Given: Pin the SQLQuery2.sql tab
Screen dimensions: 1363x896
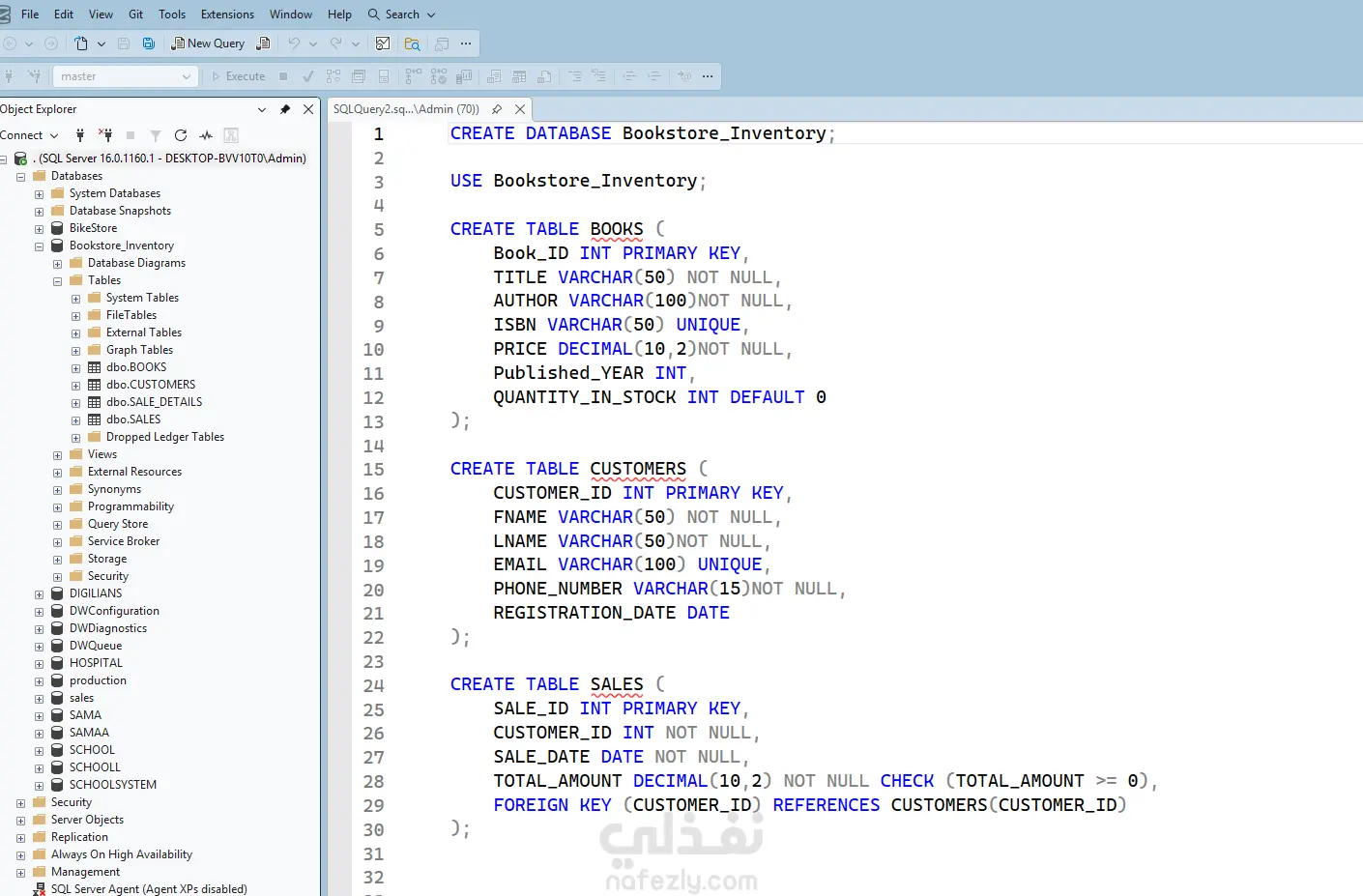Looking at the screenshot, I should (497, 109).
